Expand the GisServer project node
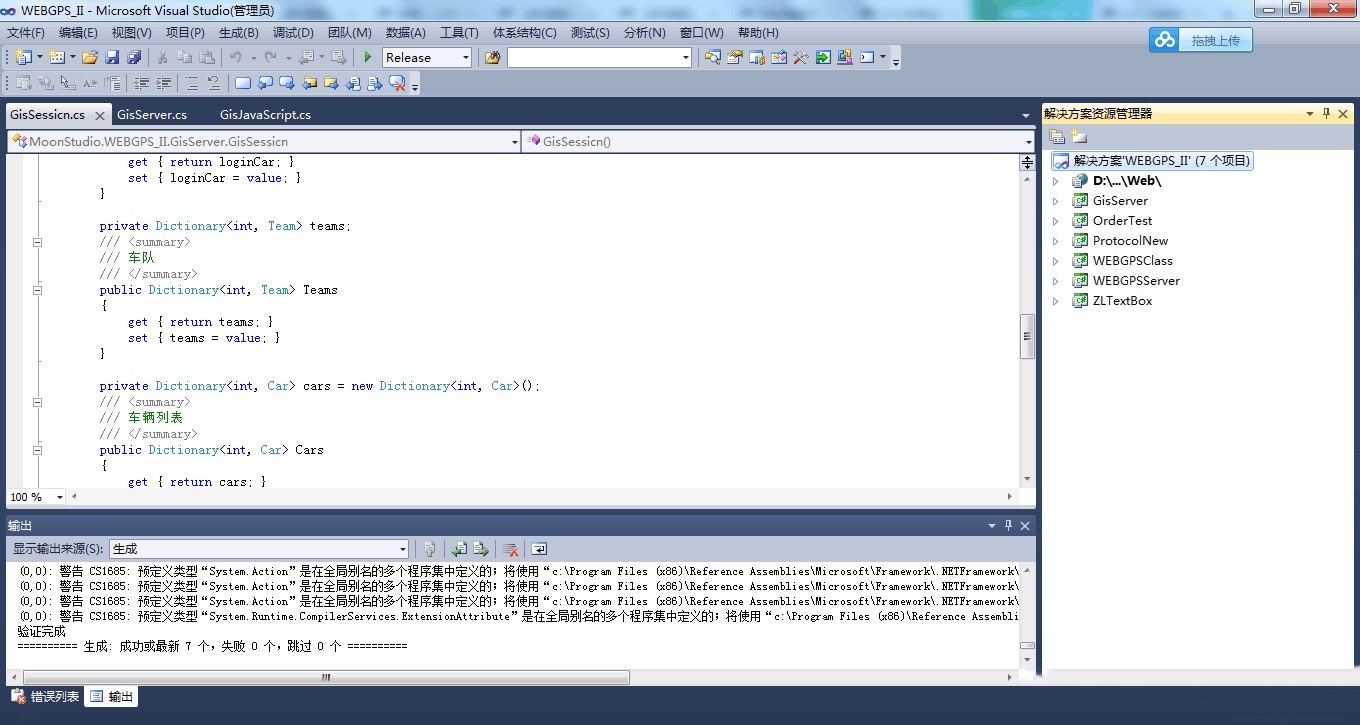The height and width of the screenshot is (725, 1360). (x=1055, y=201)
